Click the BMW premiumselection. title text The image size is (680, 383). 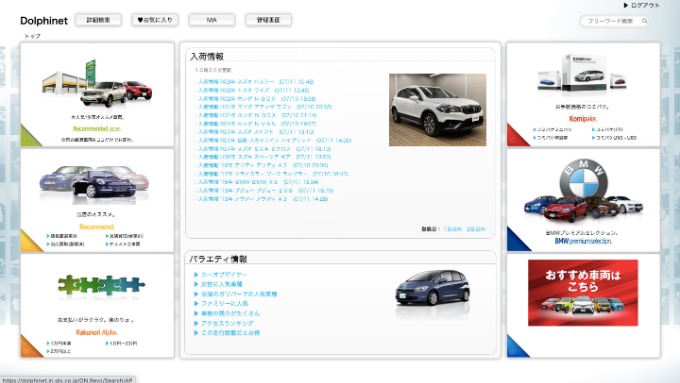click(x=583, y=241)
